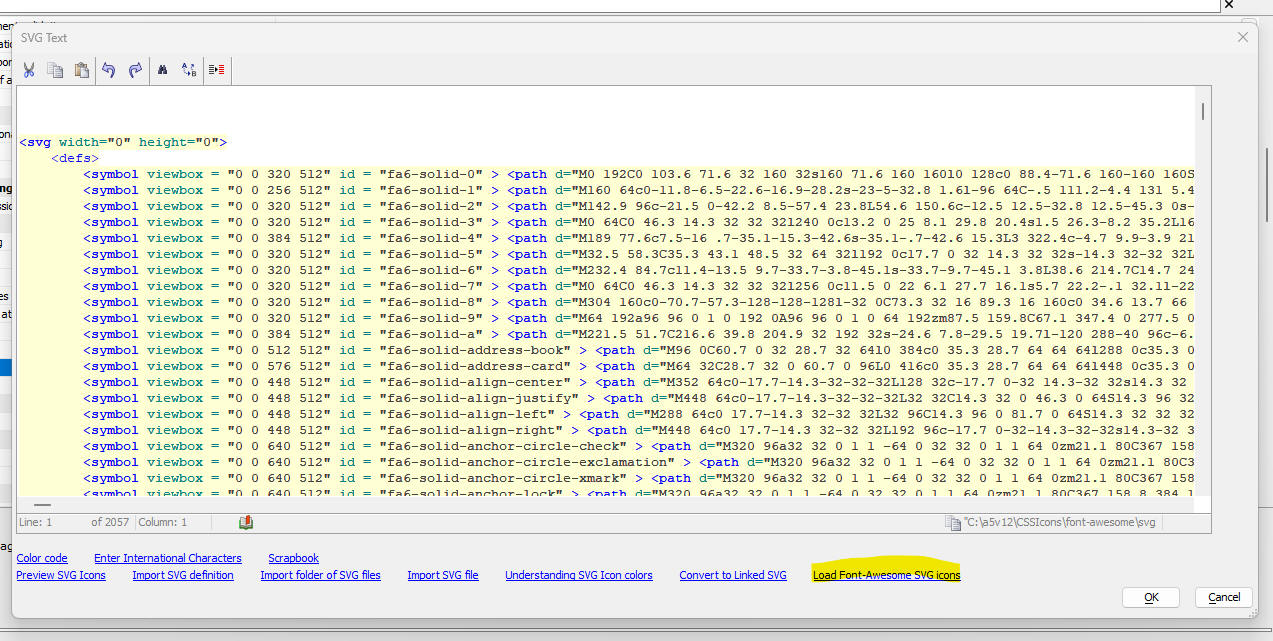Copy text using the copy icon

(56, 70)
